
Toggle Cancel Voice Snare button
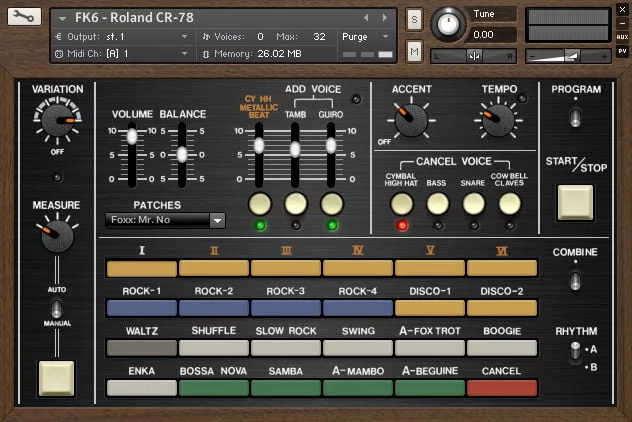(474, 204)
